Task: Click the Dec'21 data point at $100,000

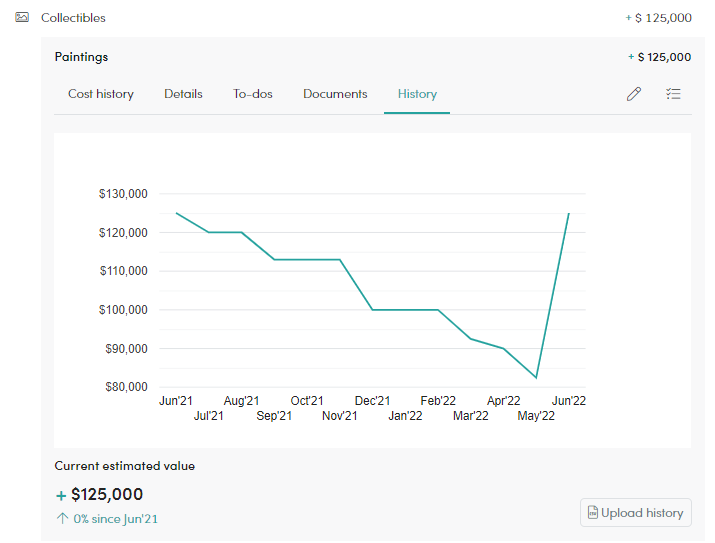Action: (373, 310)
